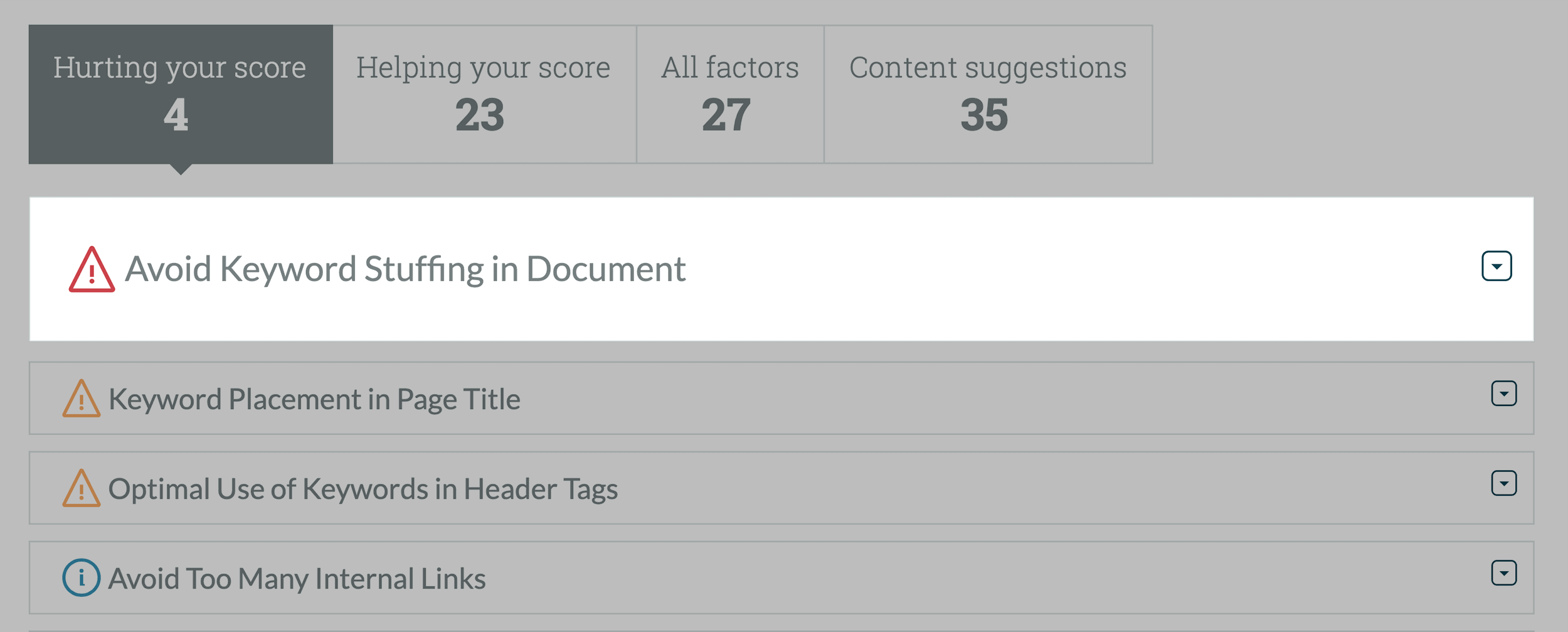The height and width of the screenshot is (632, 1568).
Task: Click the number 35 under Content suggestions
Action: pyautogui.click(x=984, y=115)
